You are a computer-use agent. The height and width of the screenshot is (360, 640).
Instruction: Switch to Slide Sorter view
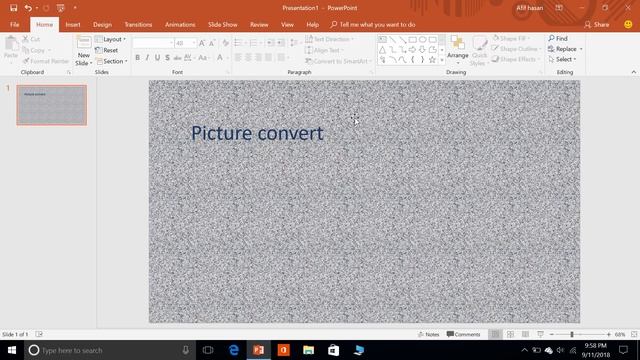point(510,334)
